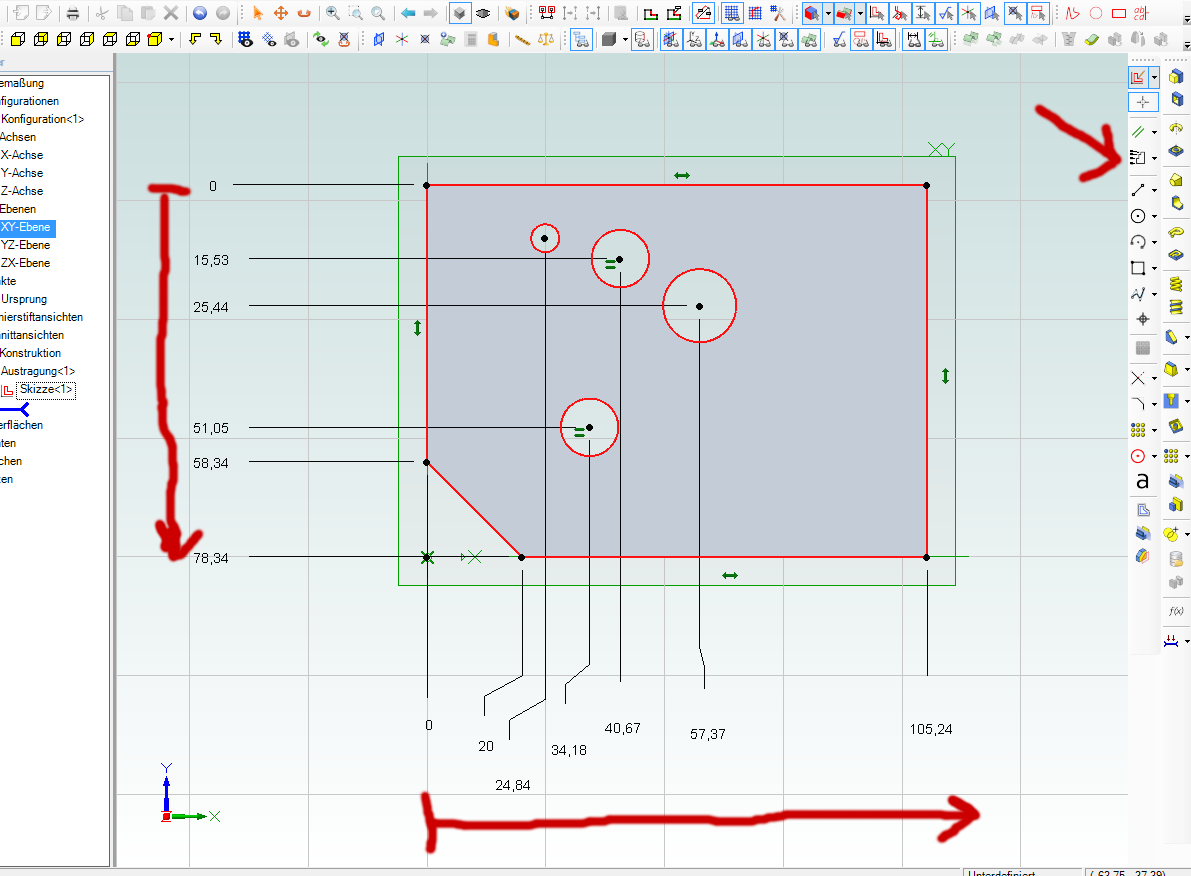
Task: Toggle the design explorer tree button
Action: tap(581, 40)
